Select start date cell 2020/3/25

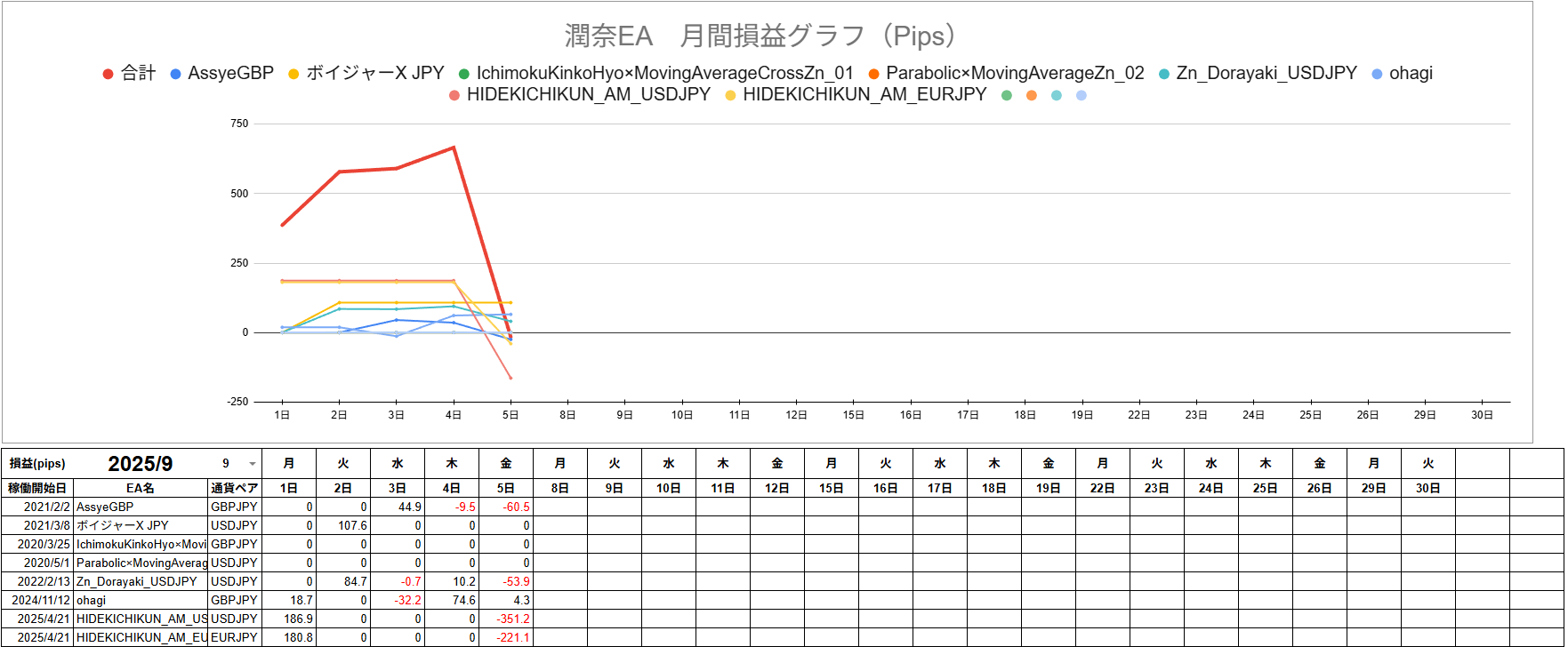click(x=37, y=544)
